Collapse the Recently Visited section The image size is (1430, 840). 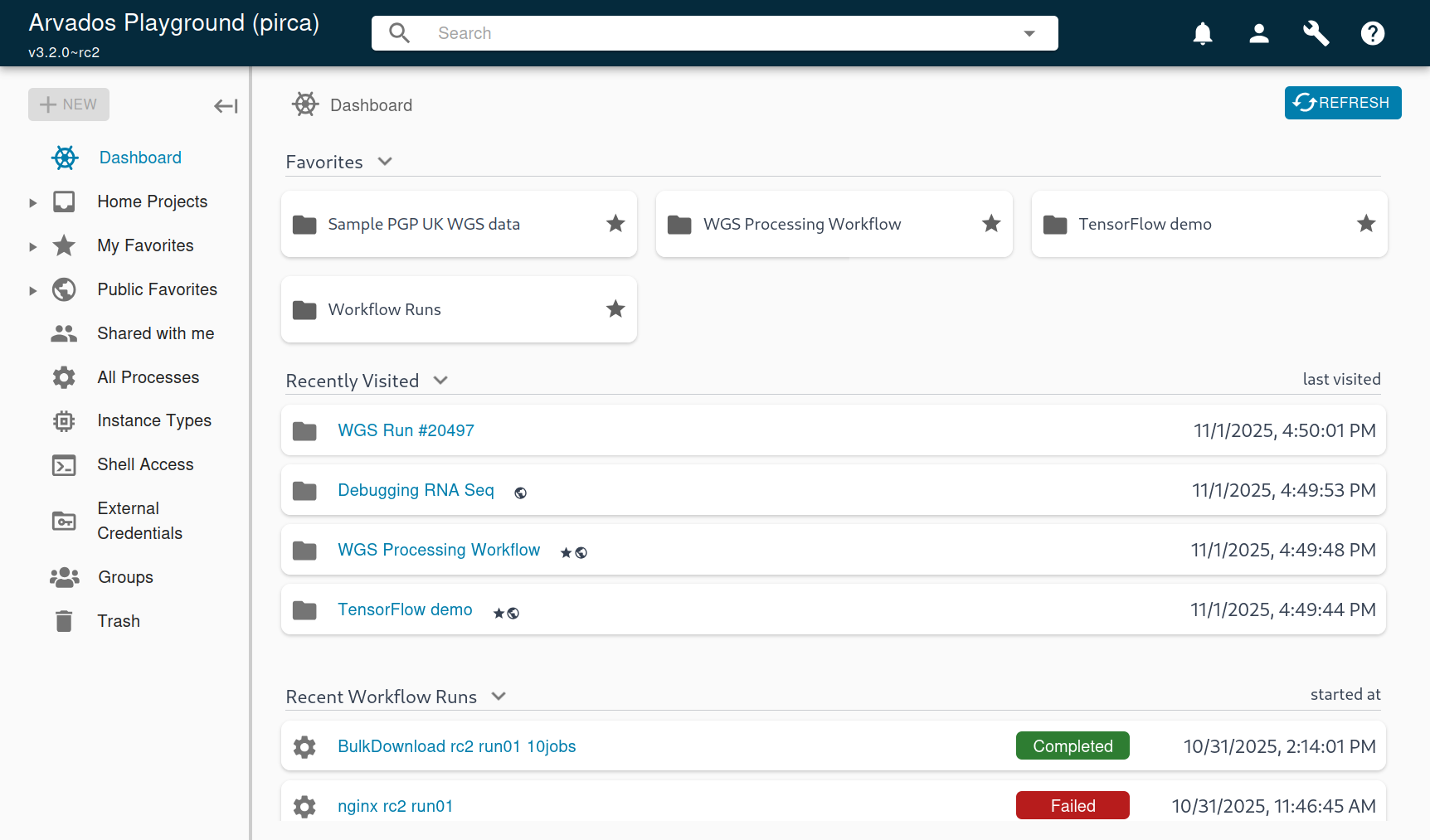coord(440,380)
